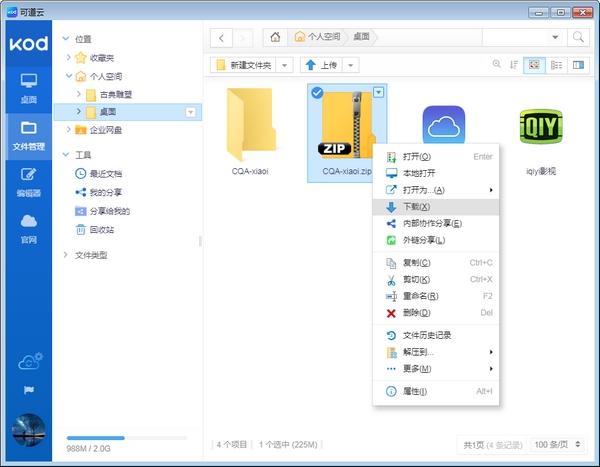Click the 988M / 2.0G storage usage bar
Viewport: 600px width, 467px height.
[126, 438]
